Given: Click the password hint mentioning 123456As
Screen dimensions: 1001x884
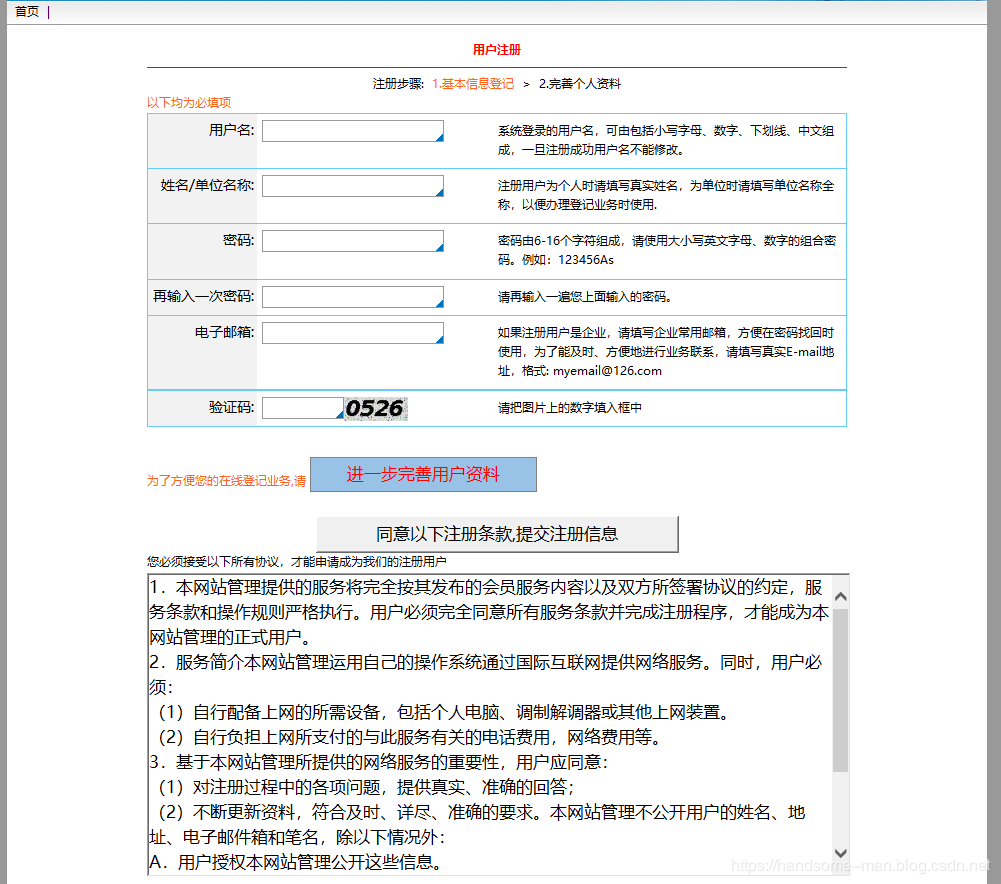Looking at the screenshot, I should [666, 250].
